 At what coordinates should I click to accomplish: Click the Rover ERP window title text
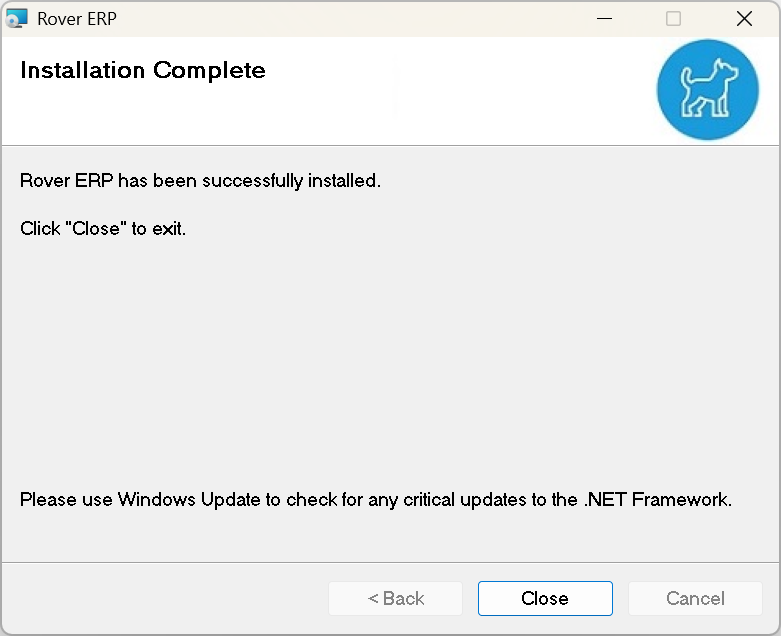point(76,18)
